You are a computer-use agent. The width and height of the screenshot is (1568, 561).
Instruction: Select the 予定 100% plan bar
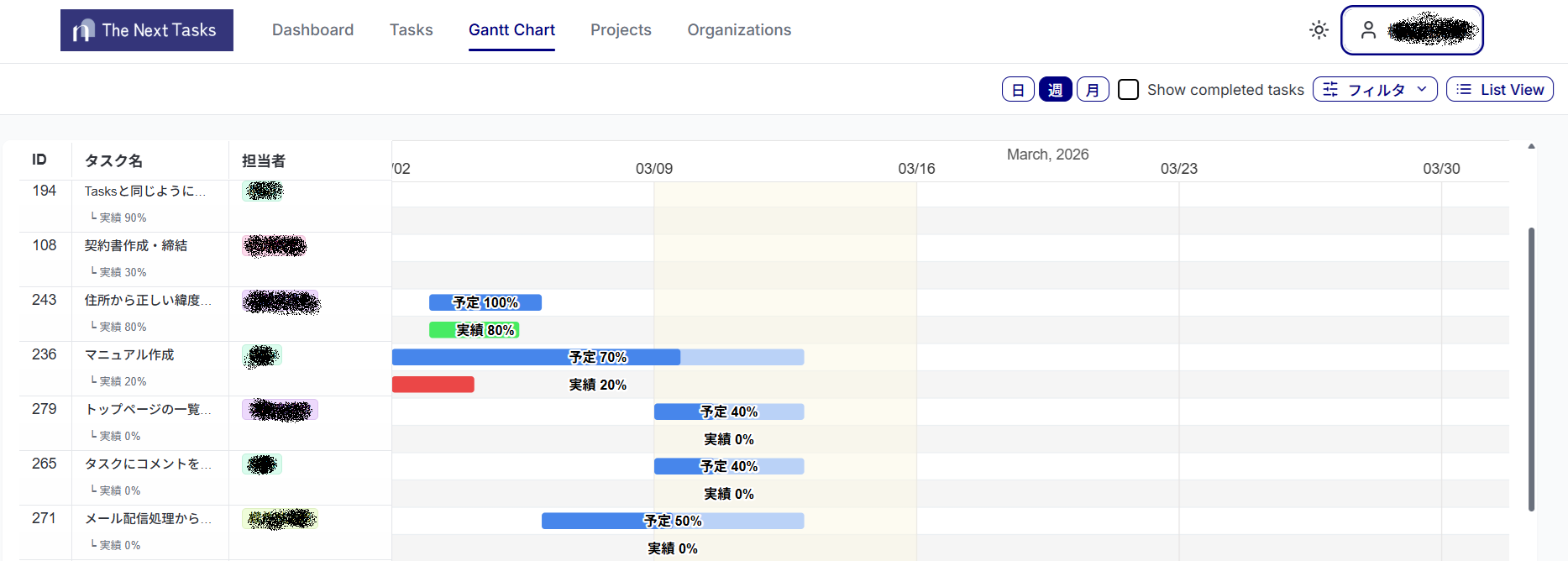485,302
